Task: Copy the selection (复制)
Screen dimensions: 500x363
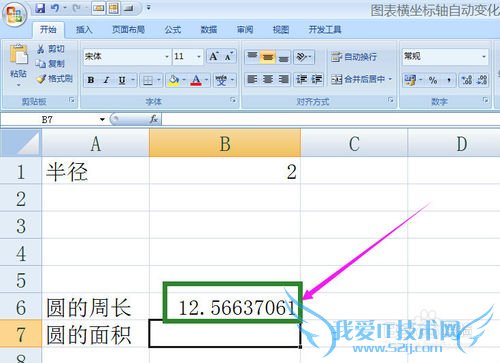Action: (x=51, y=63)
